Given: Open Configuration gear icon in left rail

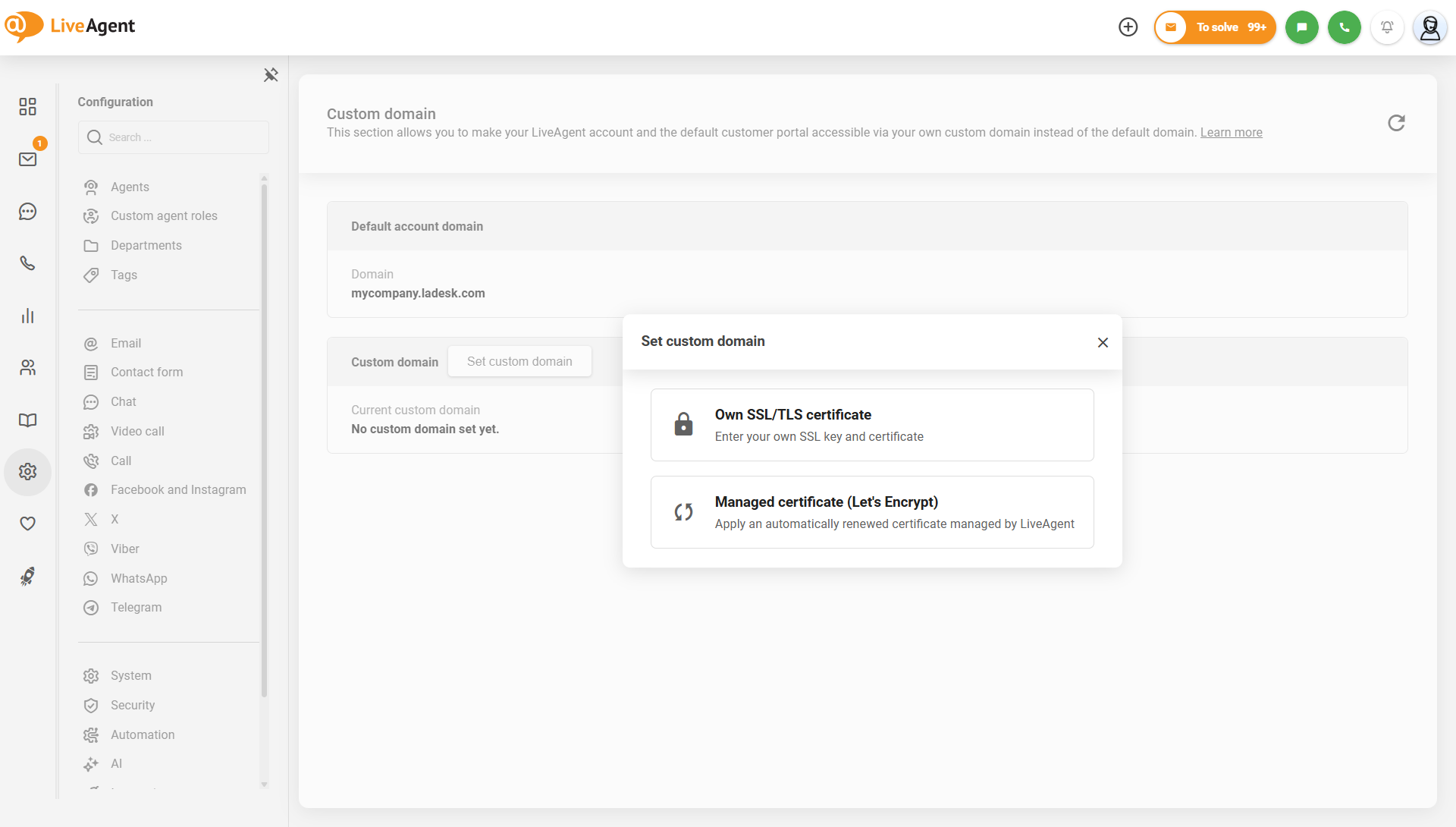Looking at the screenshot, I should 28,472.
